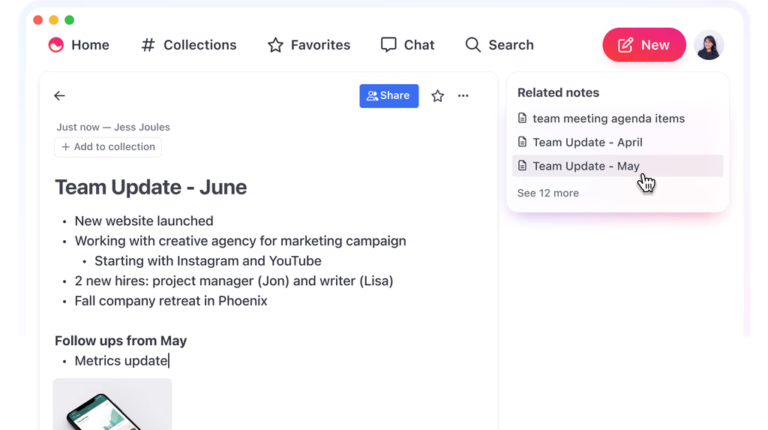Open the user profile avatar

[708, 45]
